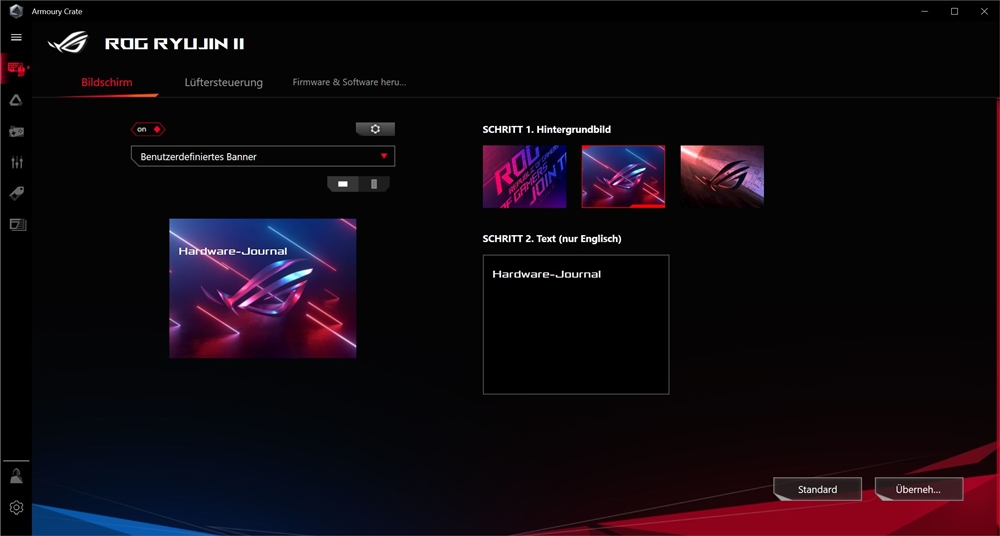The height and width of the screenshot is (536, 1000).
Task: Switch to the Lüftersteuerung tab
Action: point(224,82)
